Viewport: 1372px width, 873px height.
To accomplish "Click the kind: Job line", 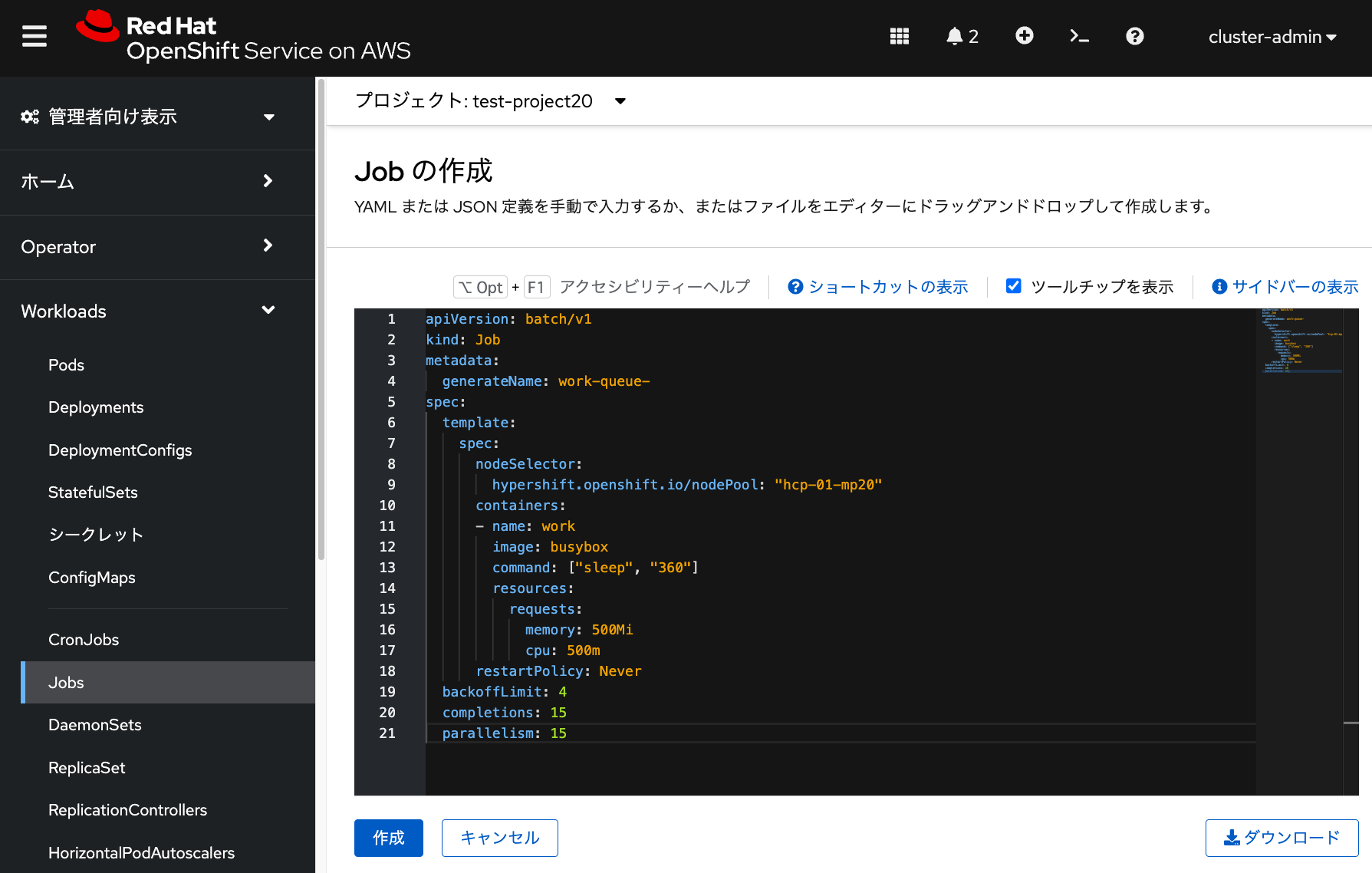I will pos(462,340).
